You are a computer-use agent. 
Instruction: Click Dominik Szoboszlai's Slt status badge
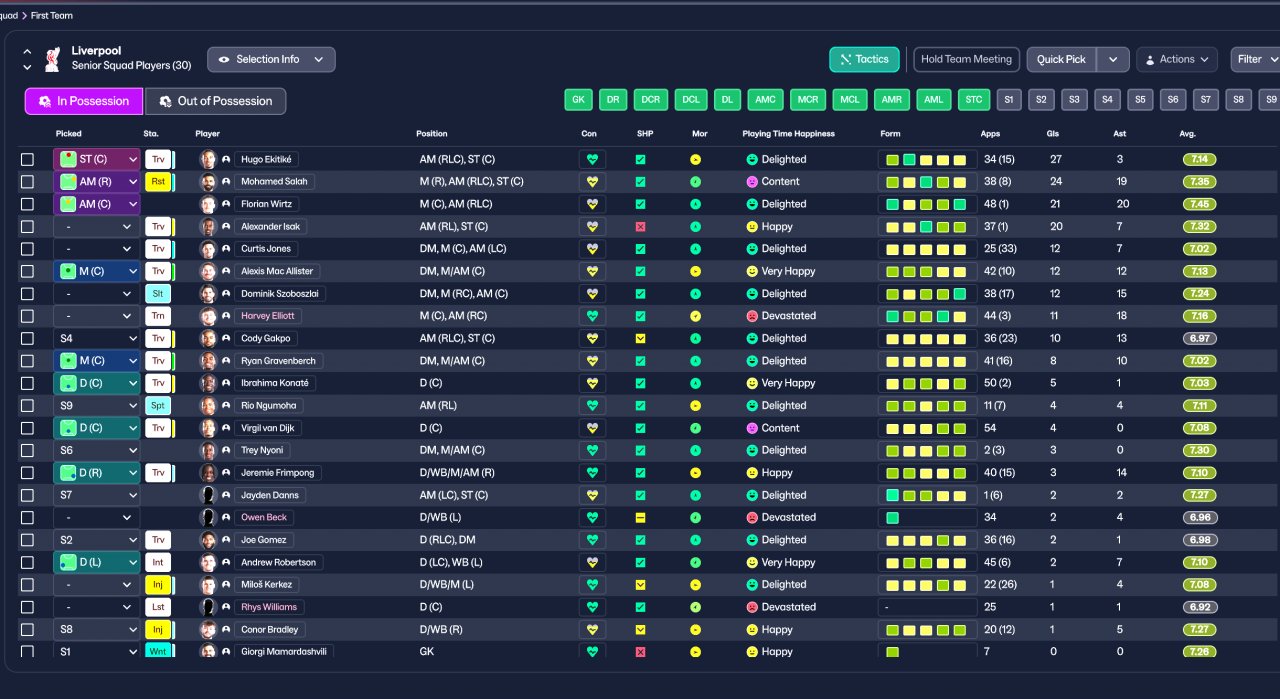tap(158, 294)
